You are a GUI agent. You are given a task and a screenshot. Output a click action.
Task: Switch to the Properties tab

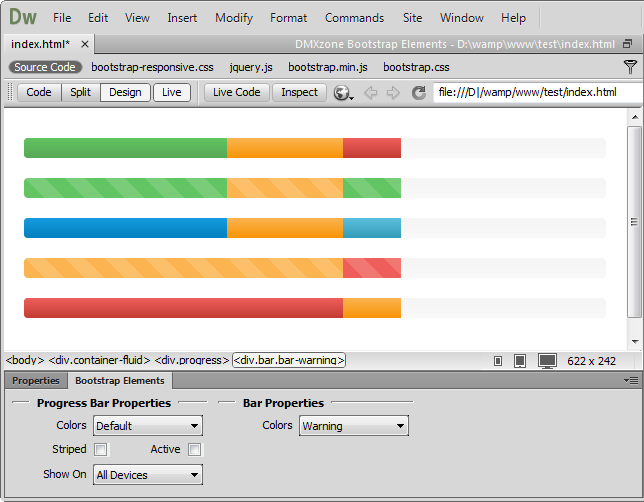click(x=36, y=381)
